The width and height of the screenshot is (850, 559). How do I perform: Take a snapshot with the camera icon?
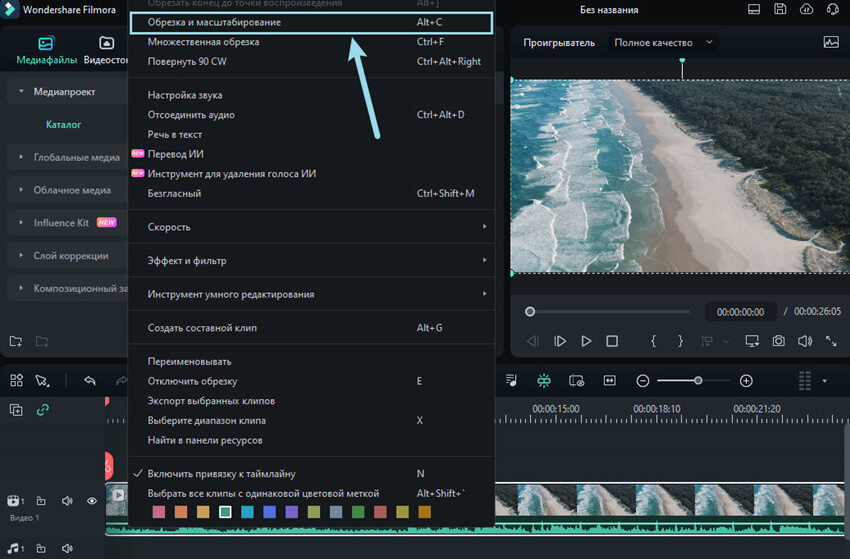click(778, 341)
